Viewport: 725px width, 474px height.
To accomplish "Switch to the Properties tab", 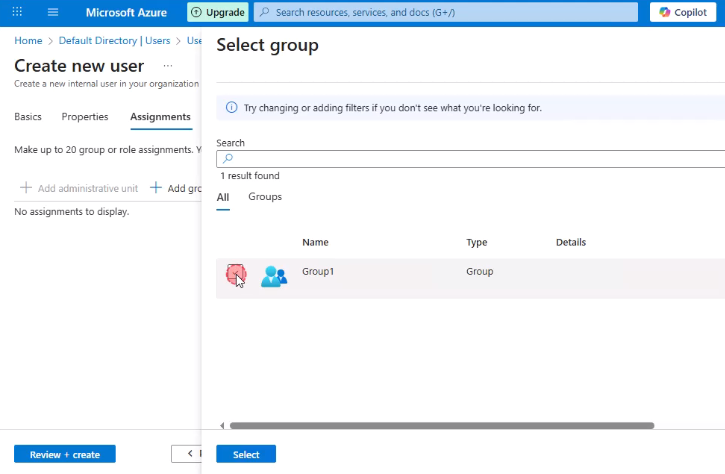I will [85, 117].
